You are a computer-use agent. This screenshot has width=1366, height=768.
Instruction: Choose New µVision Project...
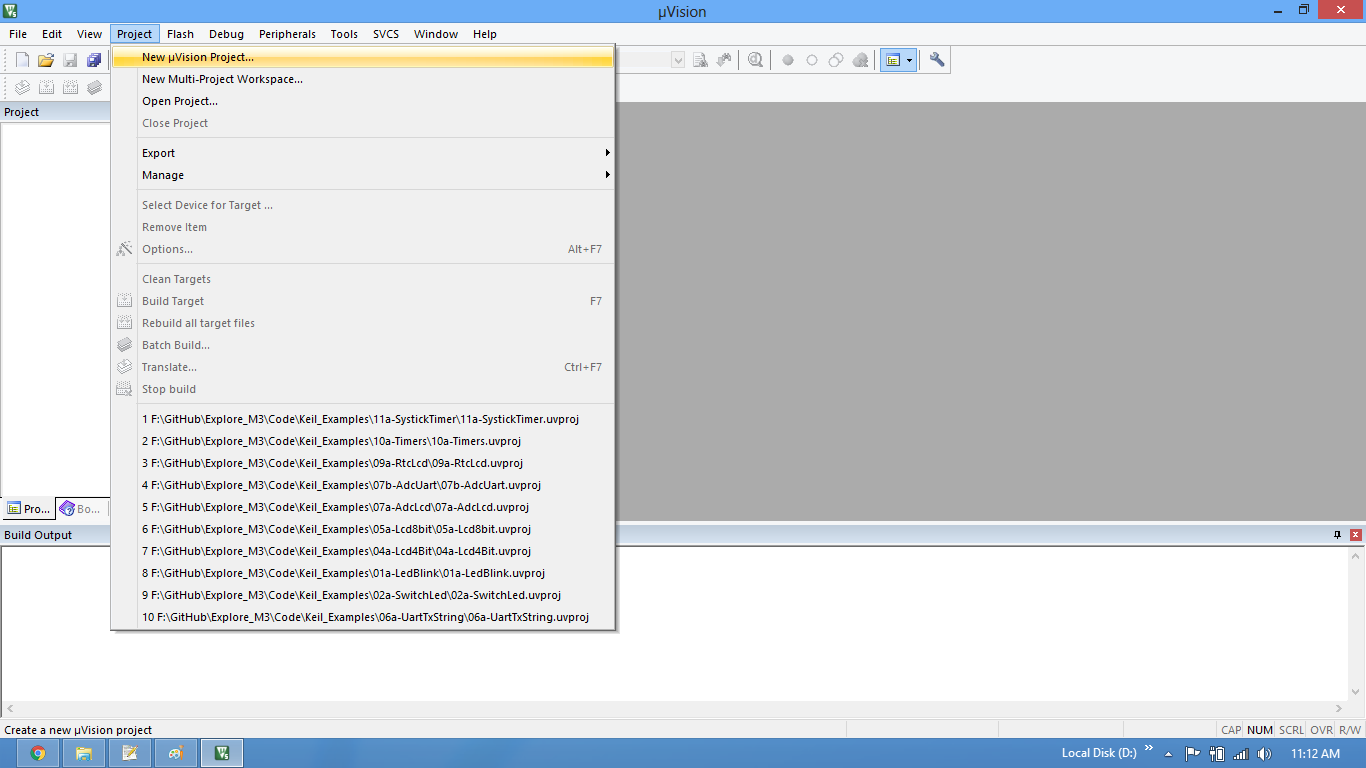[x=362, y=57]
